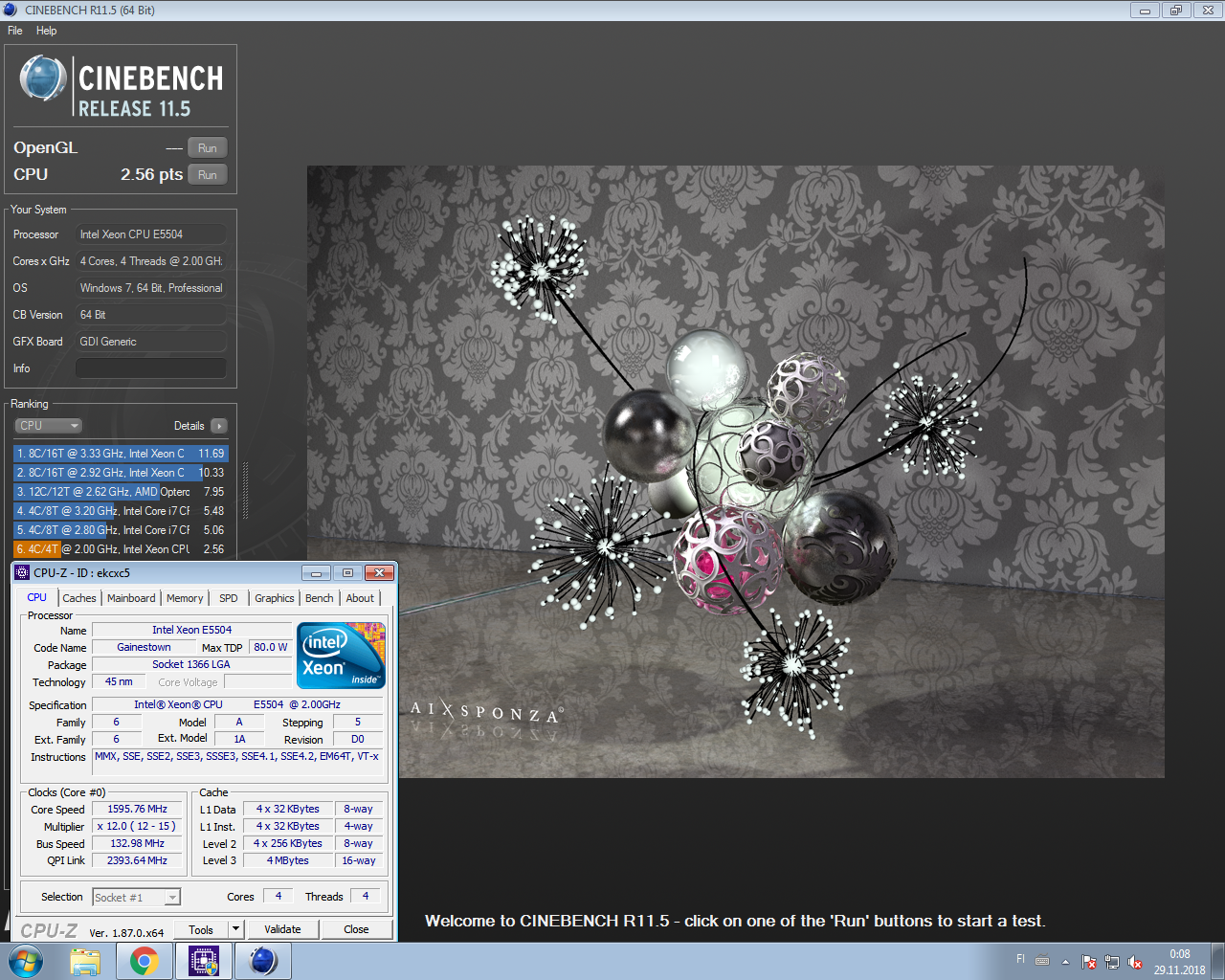Open the Help menu
The image size is (1225, 980).
(47, 31)
